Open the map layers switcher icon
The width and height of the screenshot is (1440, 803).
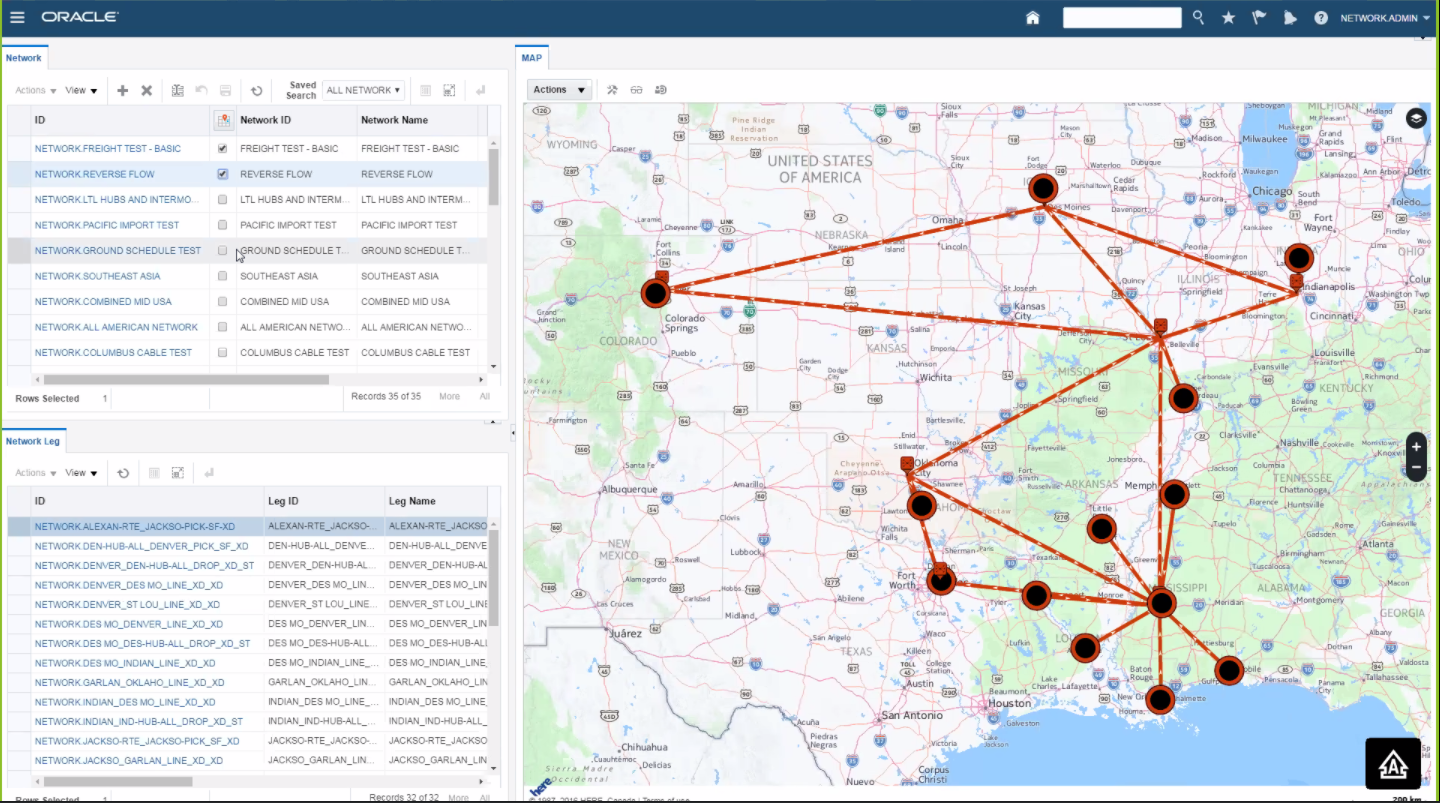pos(1416,117)
